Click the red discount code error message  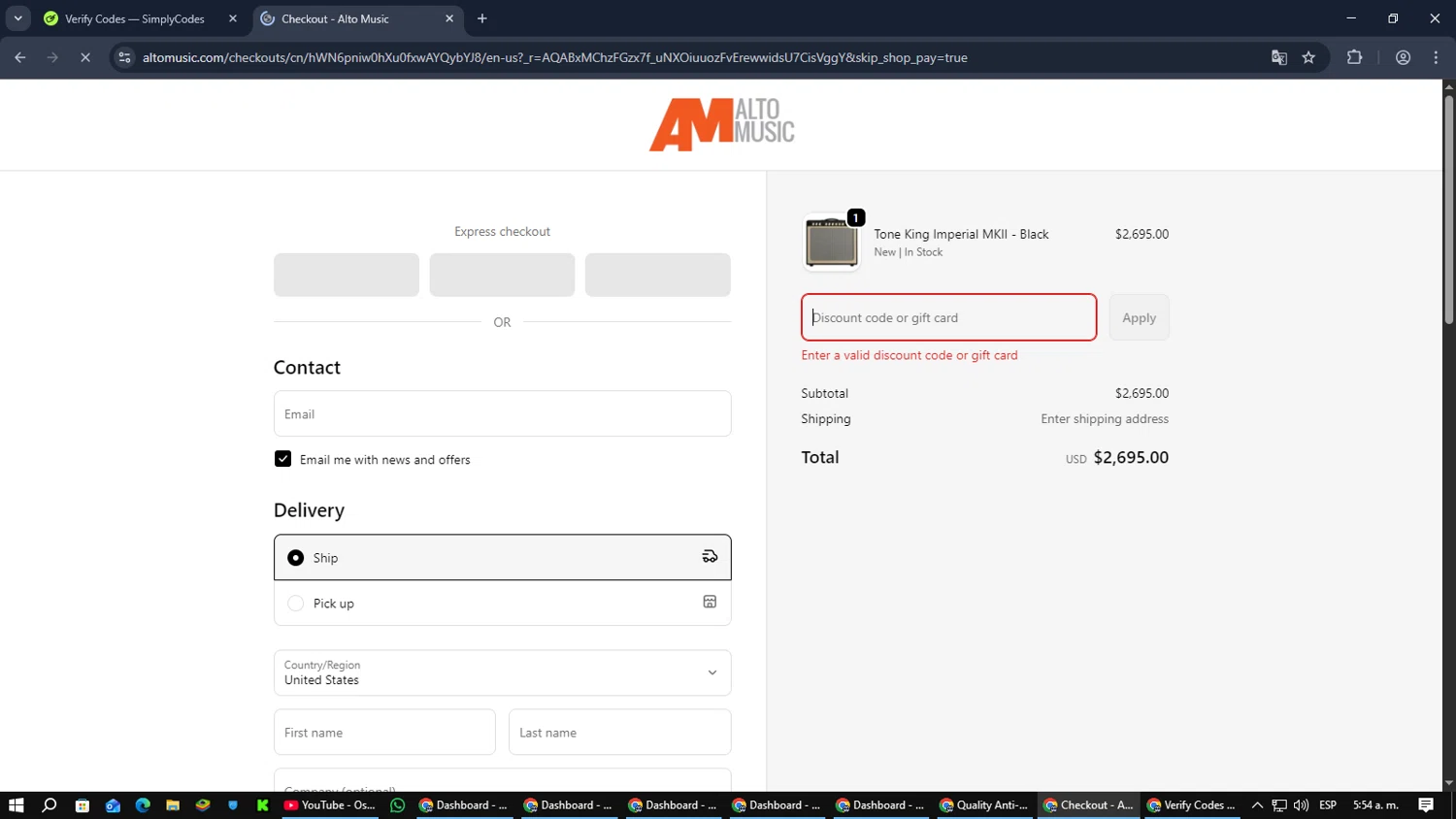point(910,355)
